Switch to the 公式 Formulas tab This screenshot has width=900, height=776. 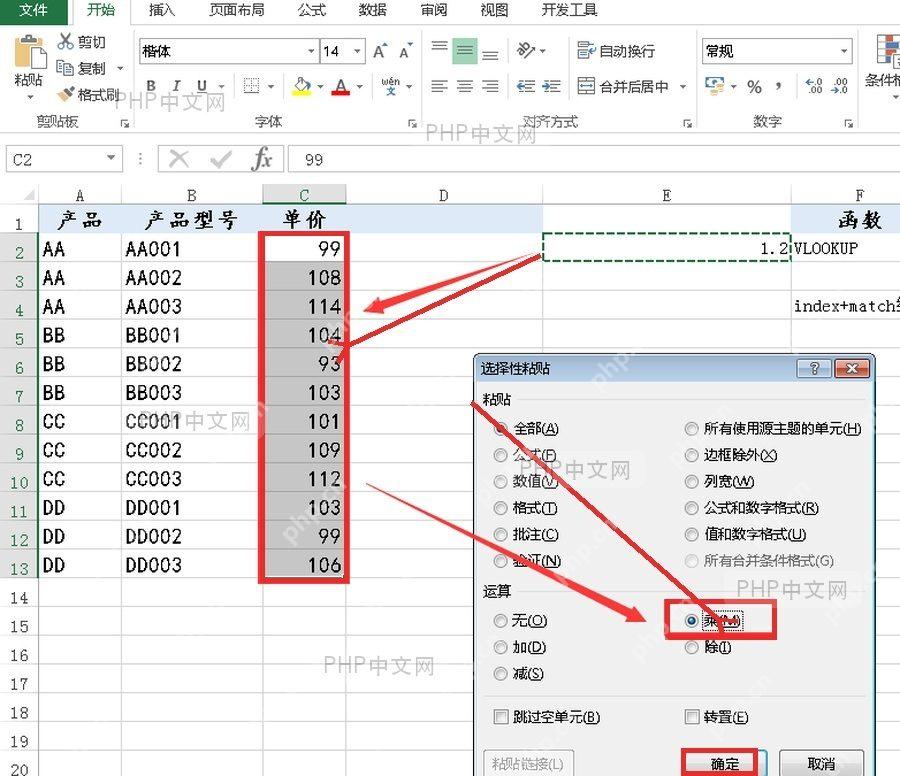[312, 10]
